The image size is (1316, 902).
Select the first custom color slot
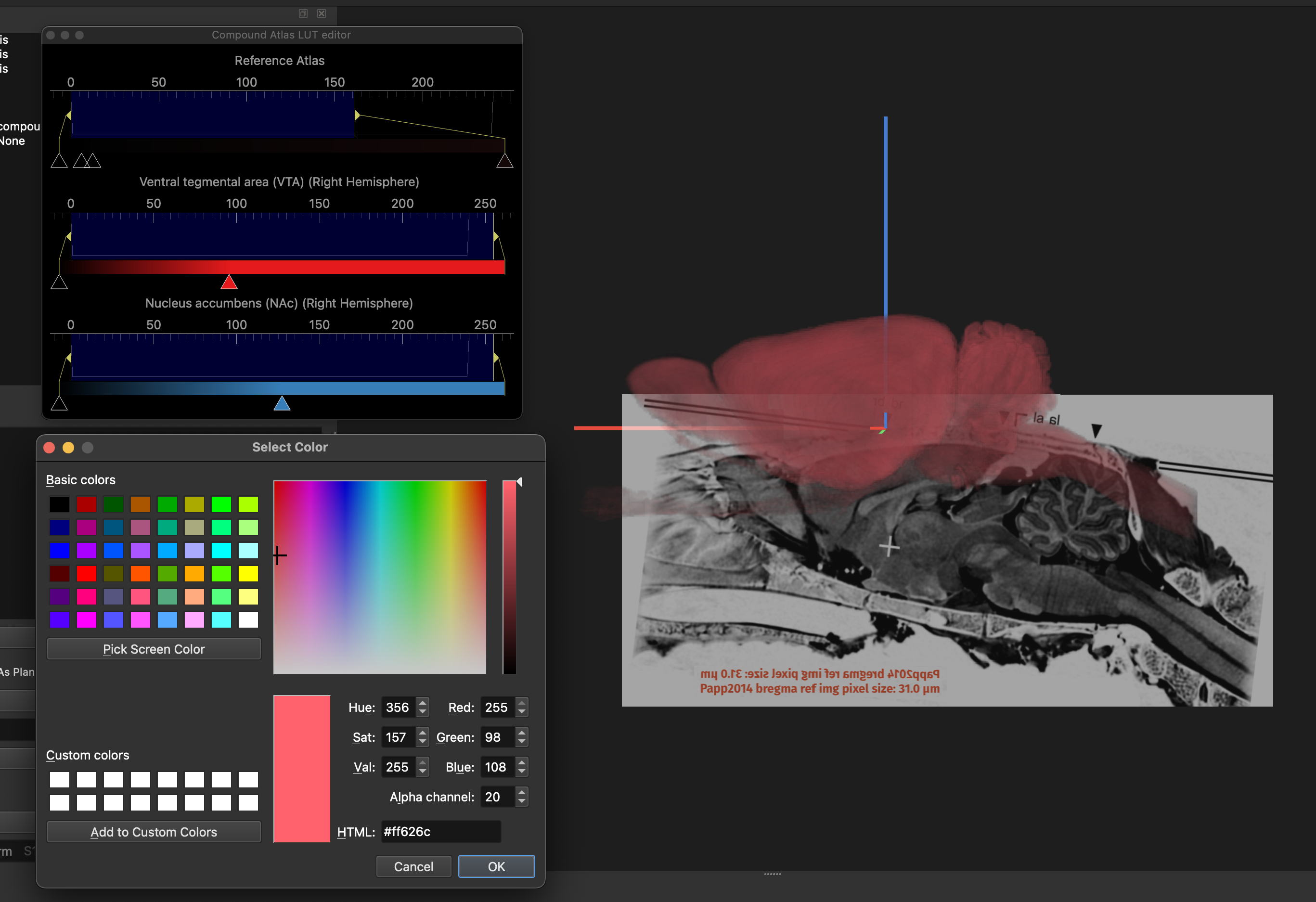coord(60,780)
